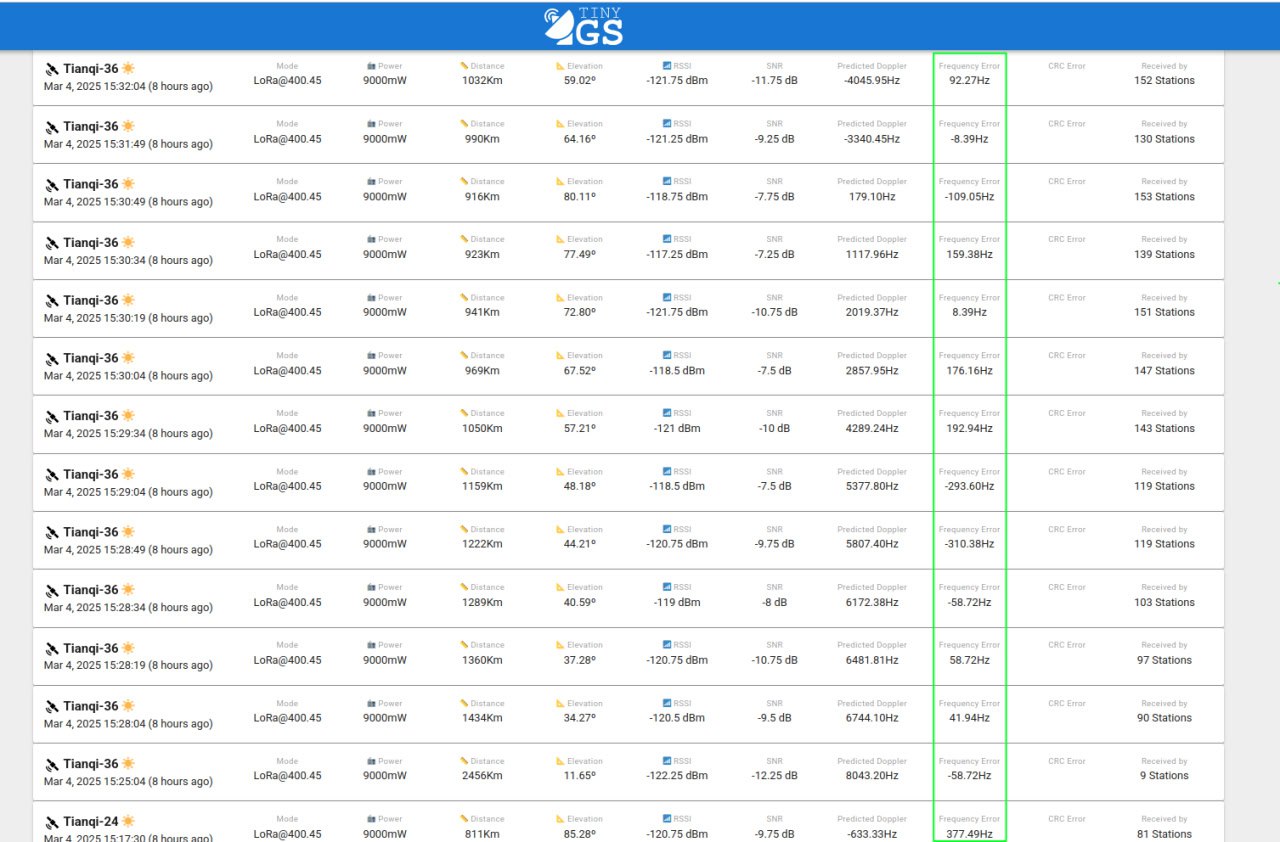1280x842 pixels.
Task: Click the satellite icon in the 15:28:19 row
Action: coord(52,649)
